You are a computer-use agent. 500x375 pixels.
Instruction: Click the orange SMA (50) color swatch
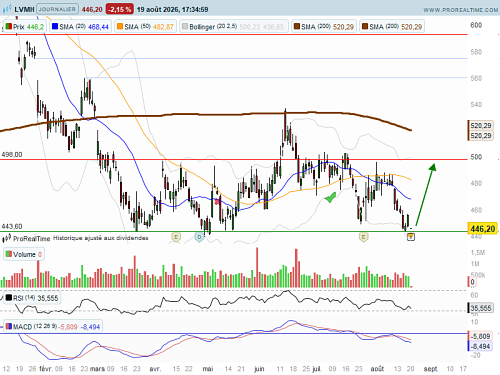click(120, 26)
